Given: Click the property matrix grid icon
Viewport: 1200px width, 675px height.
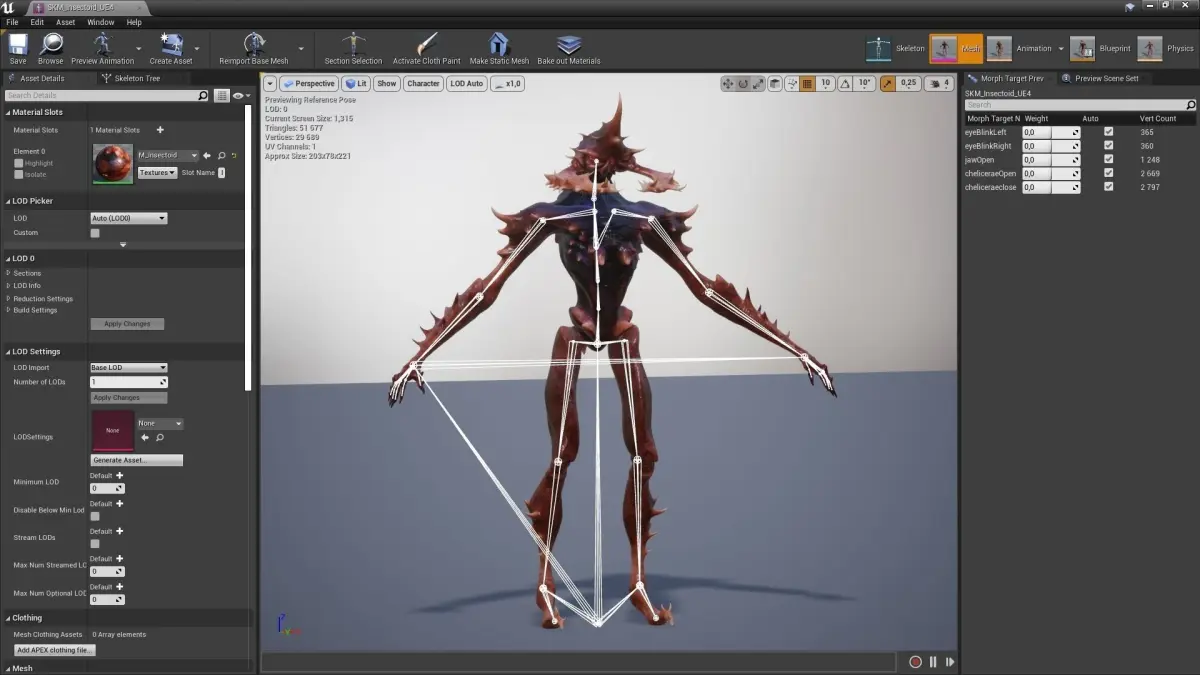Looking at the screenshot, I should (x=222, y=96).
